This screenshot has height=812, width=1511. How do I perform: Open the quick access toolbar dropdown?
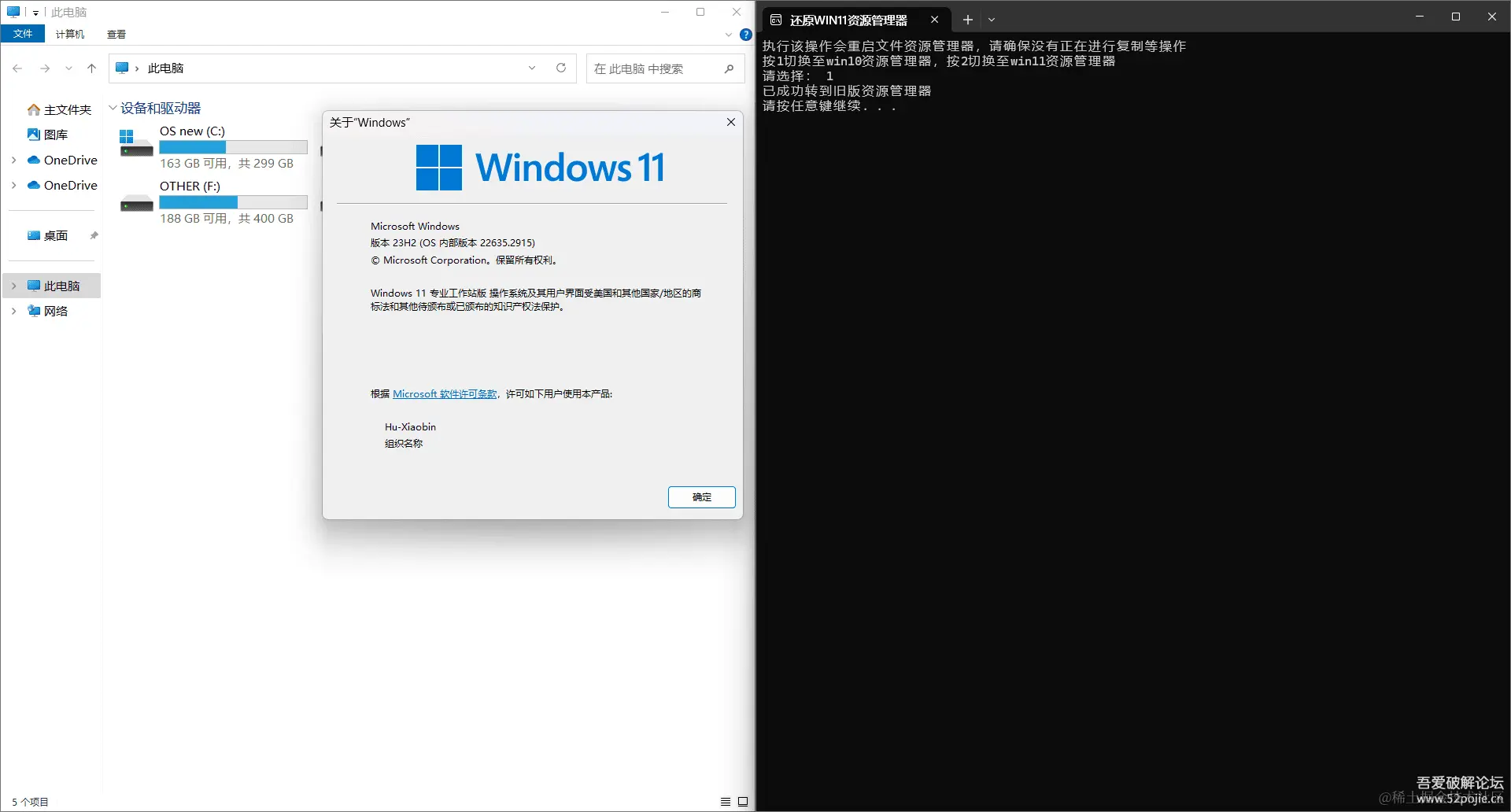point(35,13)
